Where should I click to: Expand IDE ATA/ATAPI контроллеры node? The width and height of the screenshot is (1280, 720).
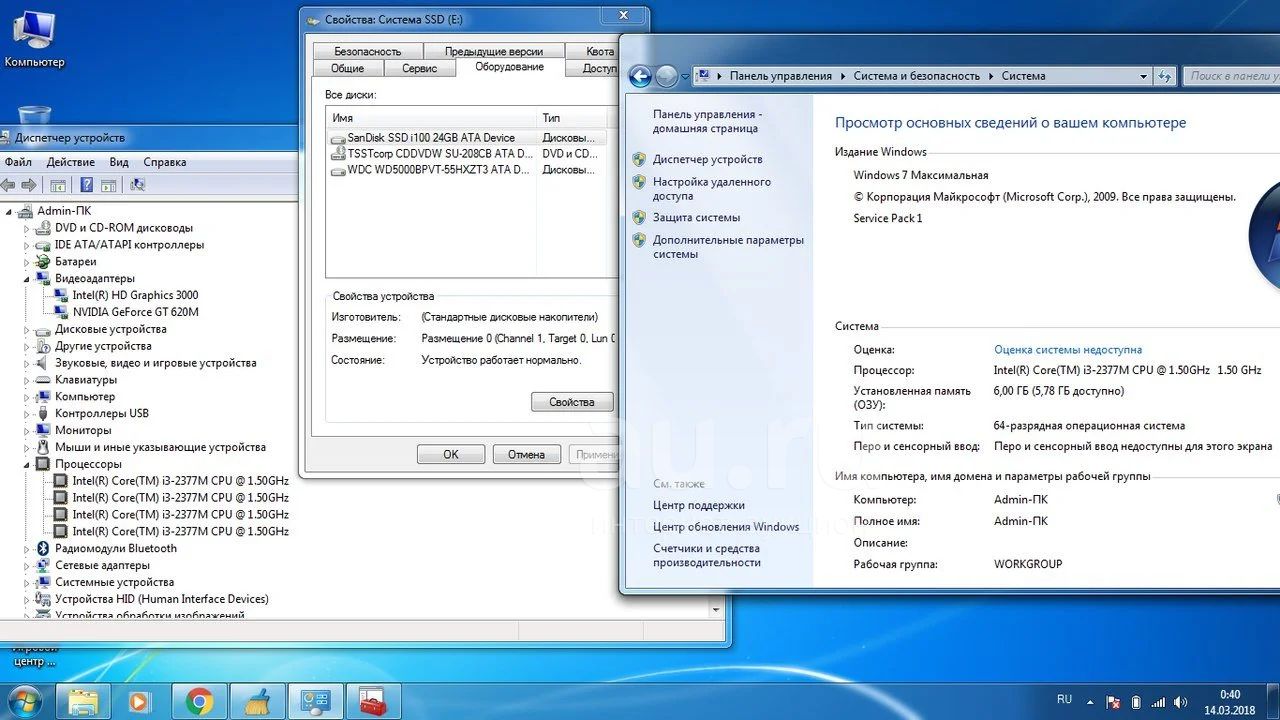pos(28,245)
